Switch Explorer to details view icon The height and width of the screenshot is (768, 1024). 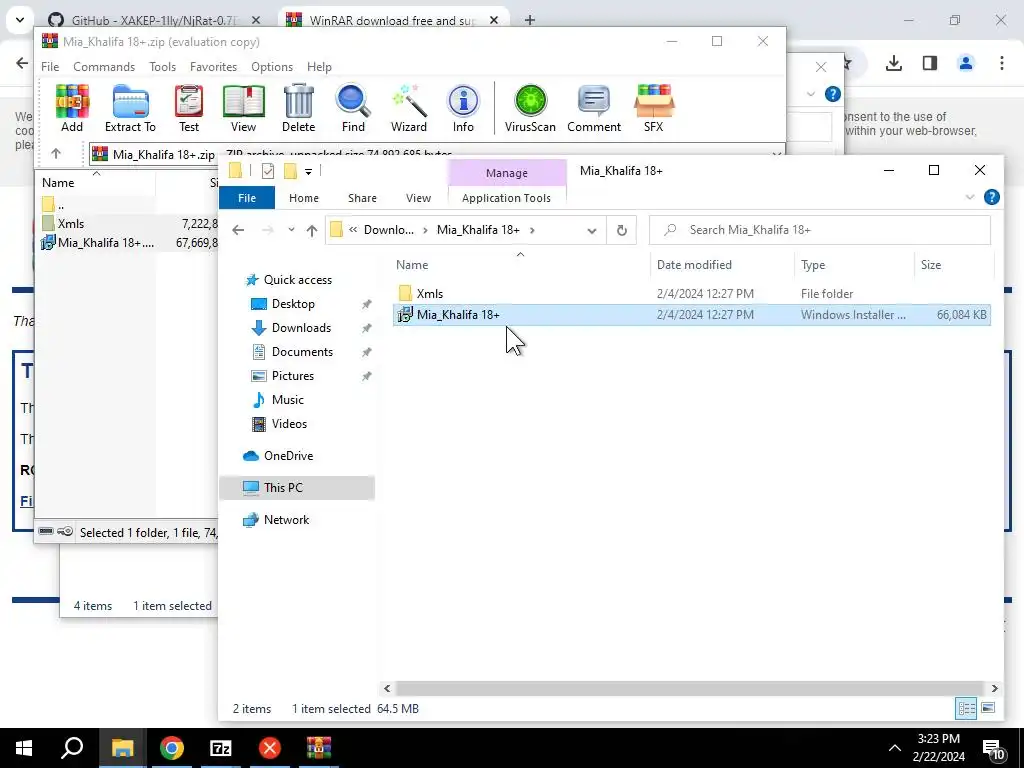click(967, 709)
